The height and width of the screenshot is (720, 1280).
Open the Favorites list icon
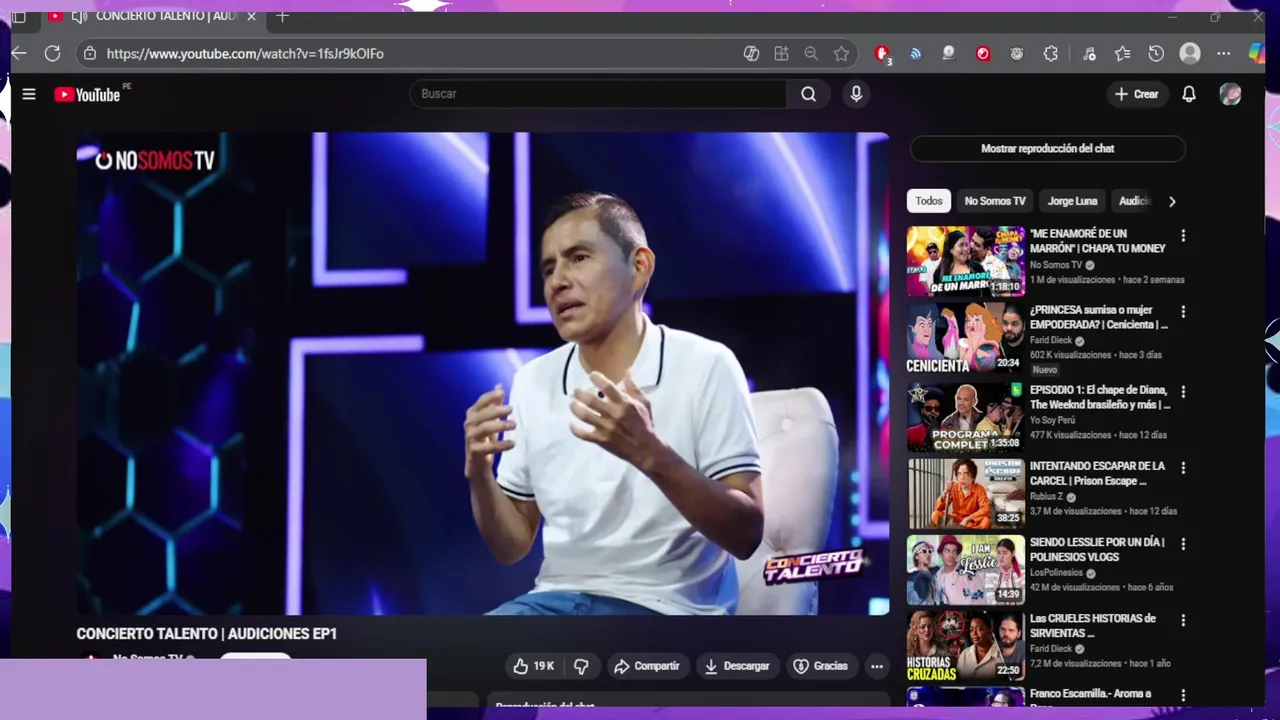click(x=1123, y=54)
